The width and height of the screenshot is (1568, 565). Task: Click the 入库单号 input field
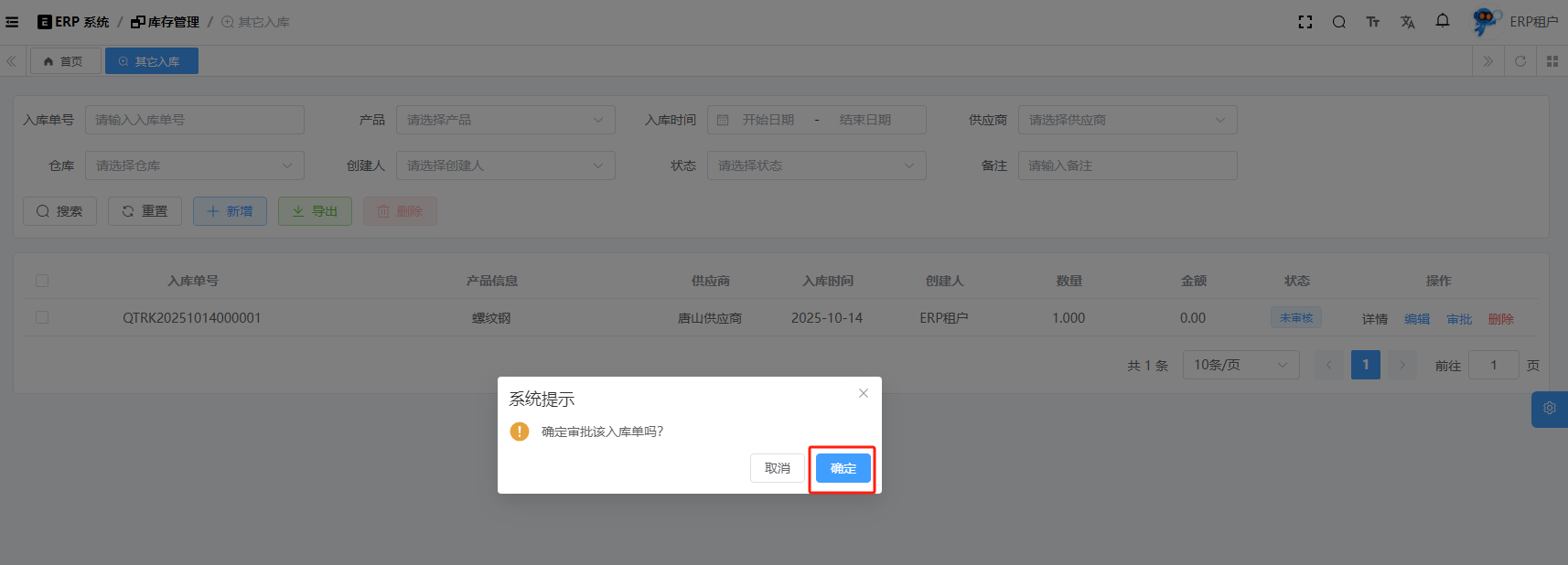(x=194, y=120)
